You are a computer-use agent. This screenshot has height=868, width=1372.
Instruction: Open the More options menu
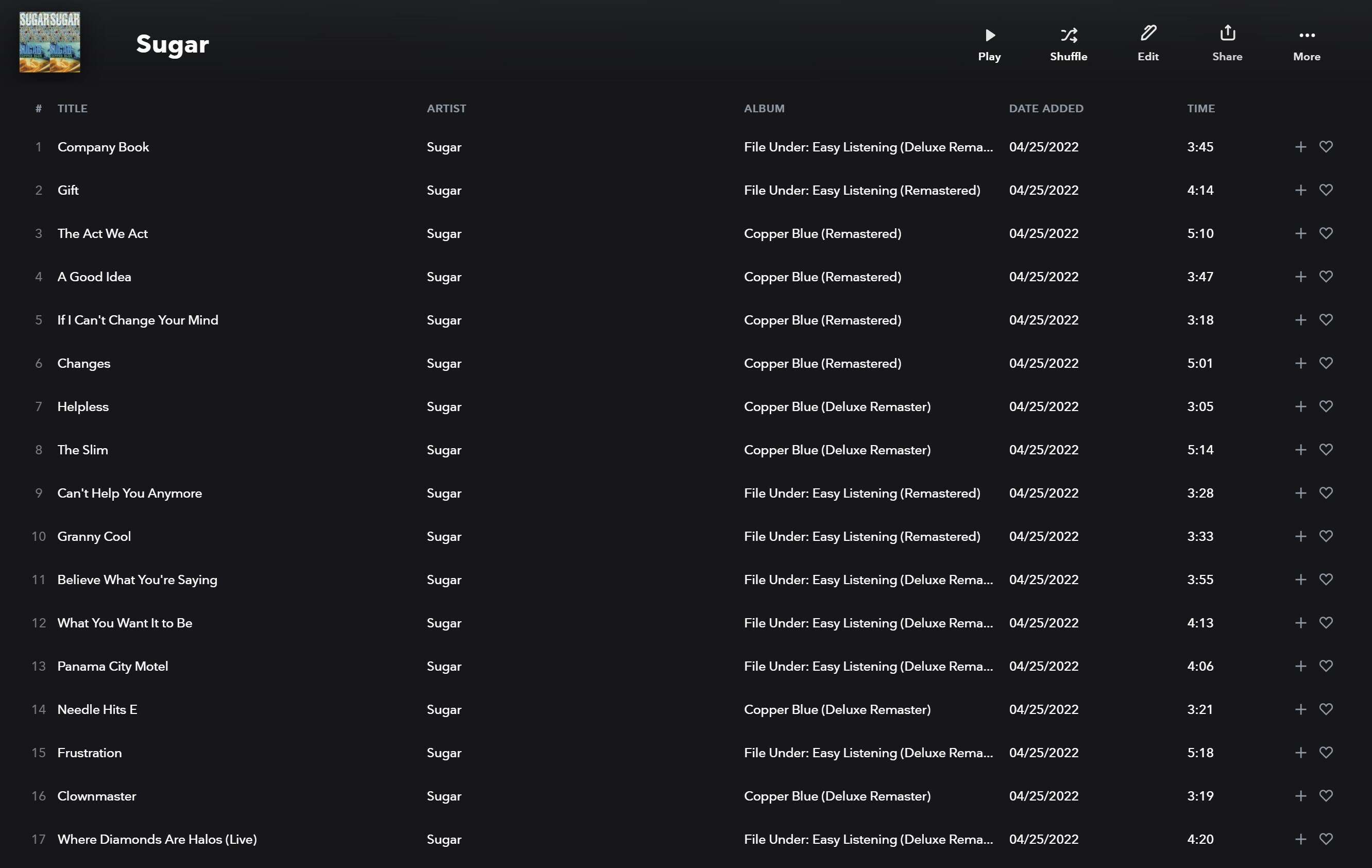click(x=1307, y=44)
